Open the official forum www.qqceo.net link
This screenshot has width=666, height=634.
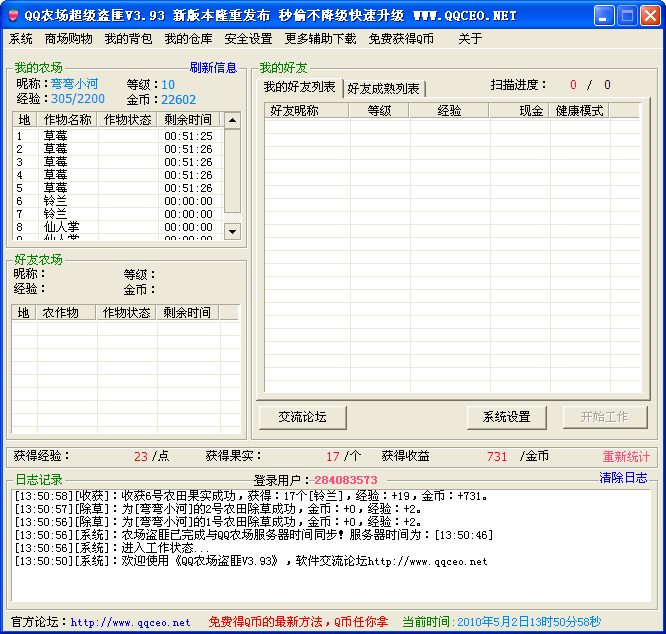coord(130,622)
